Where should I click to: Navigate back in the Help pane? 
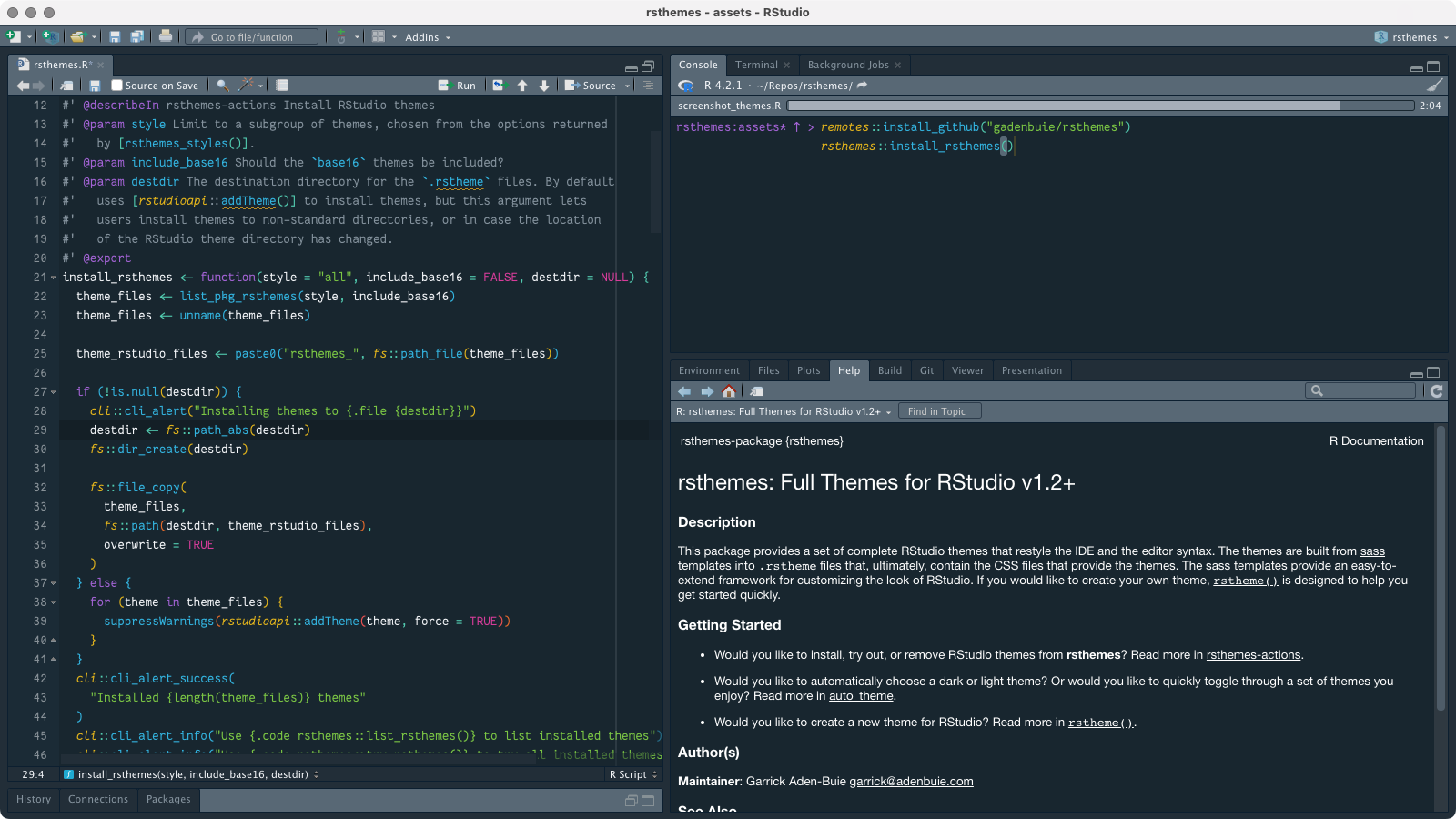(684, 391)
